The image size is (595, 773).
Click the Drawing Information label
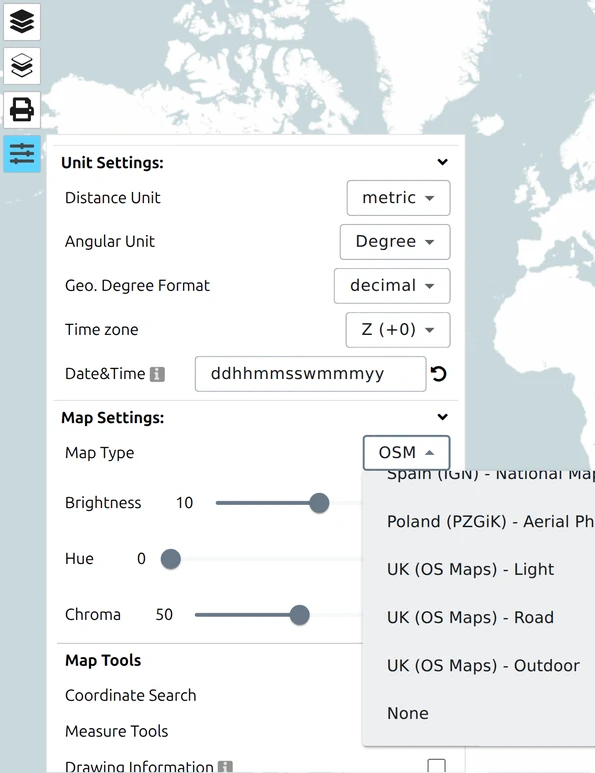click(x=139, y=767)
